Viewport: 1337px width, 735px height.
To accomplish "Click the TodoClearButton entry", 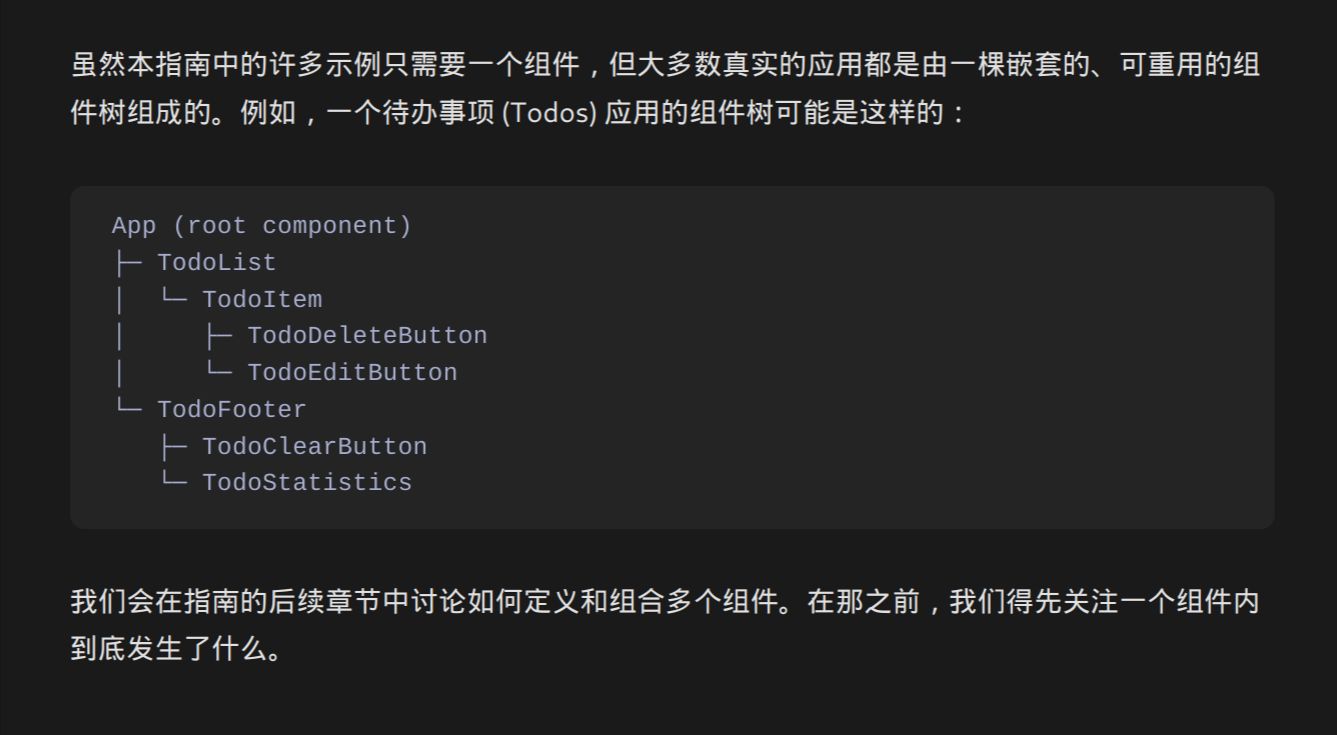I will [314, 446].
